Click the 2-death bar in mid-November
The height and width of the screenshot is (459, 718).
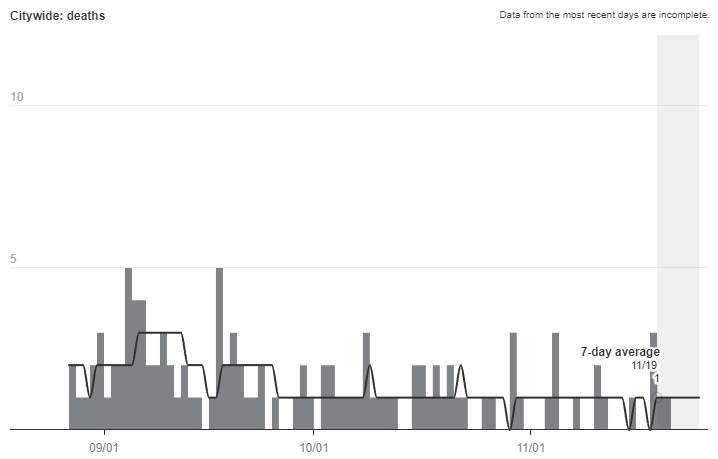click(x=597, y=397)
